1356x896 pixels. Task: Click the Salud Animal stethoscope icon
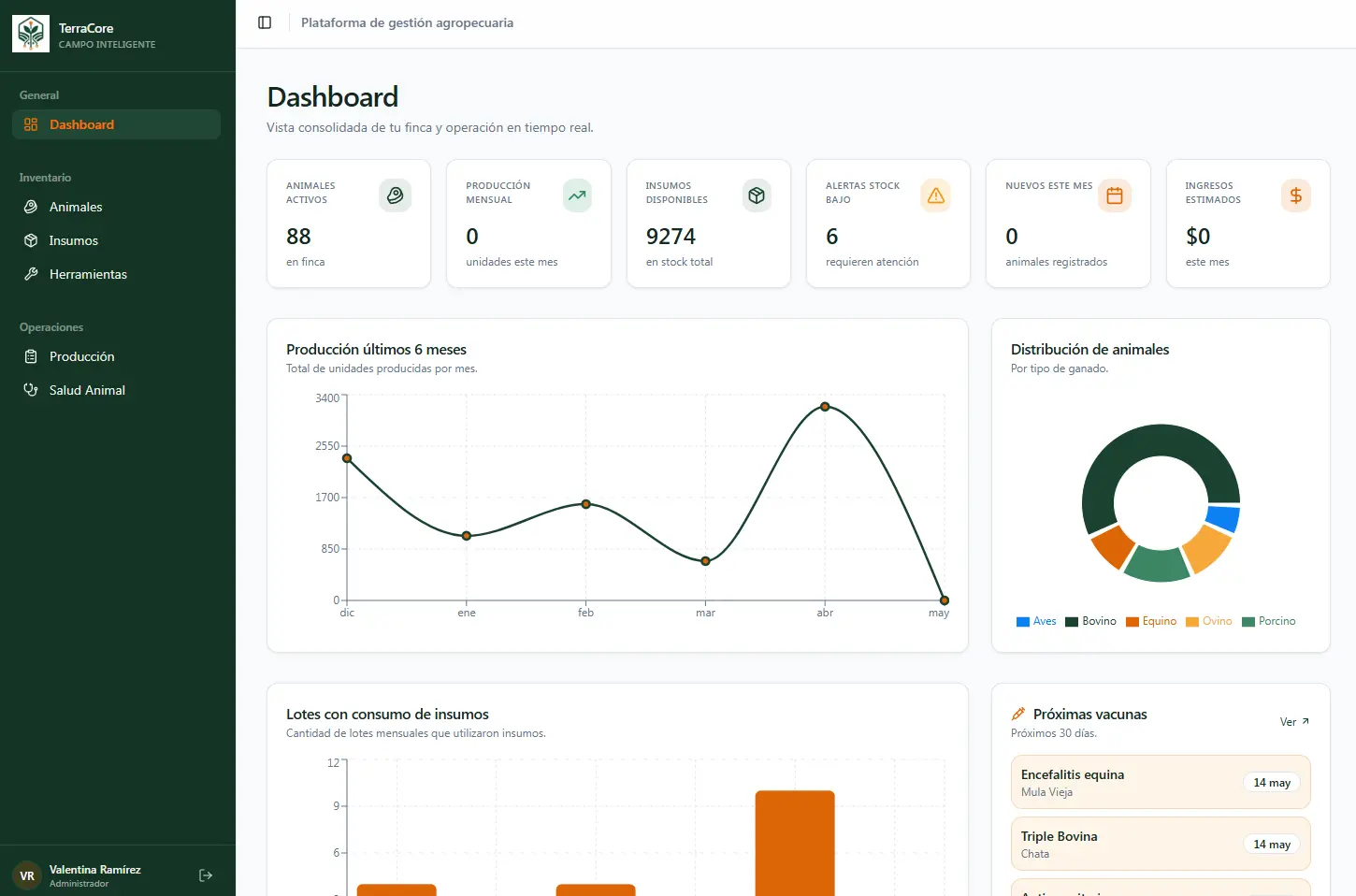click(31, 390)
